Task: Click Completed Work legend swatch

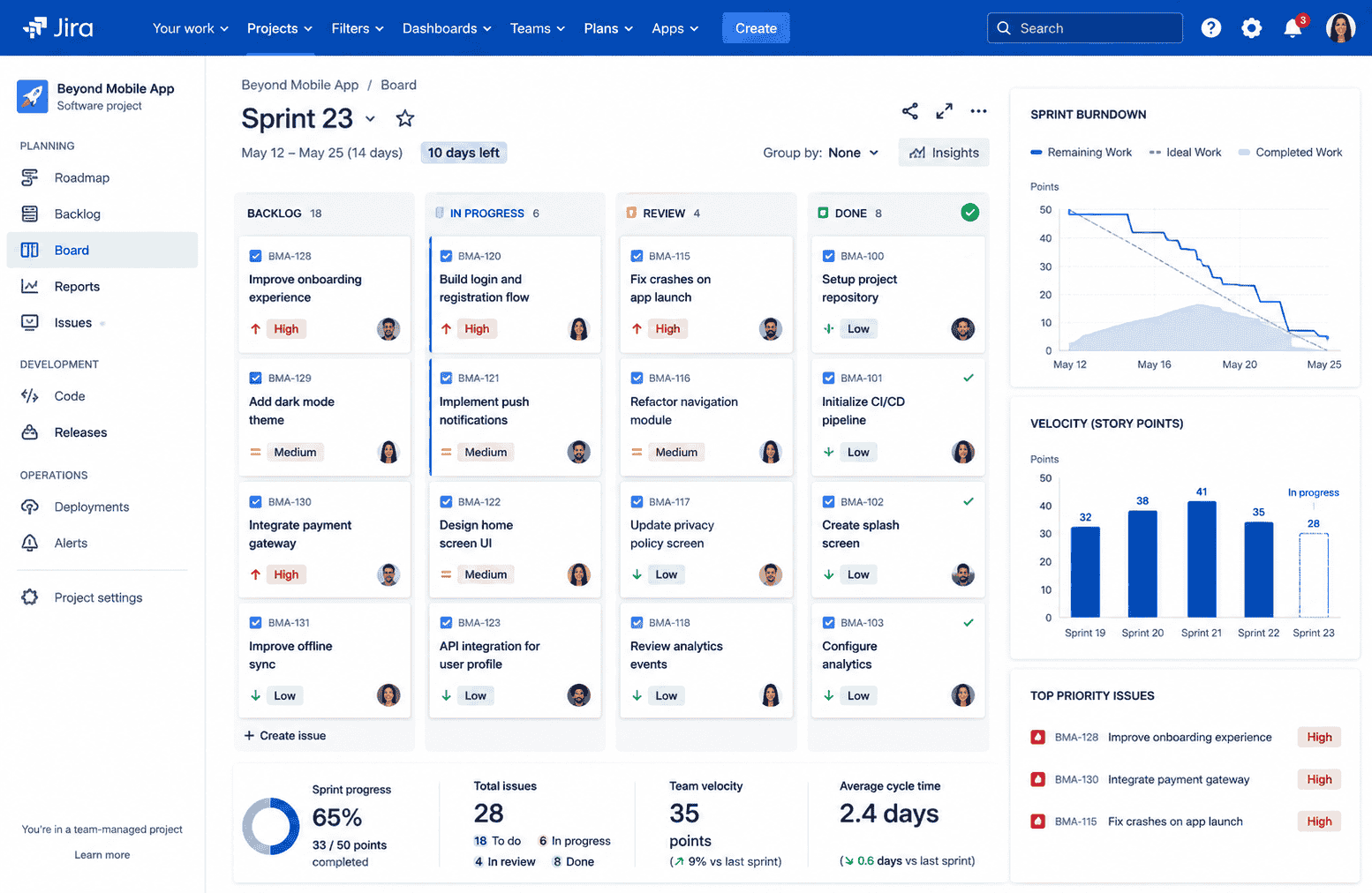Action: (x=1244, y=153)
